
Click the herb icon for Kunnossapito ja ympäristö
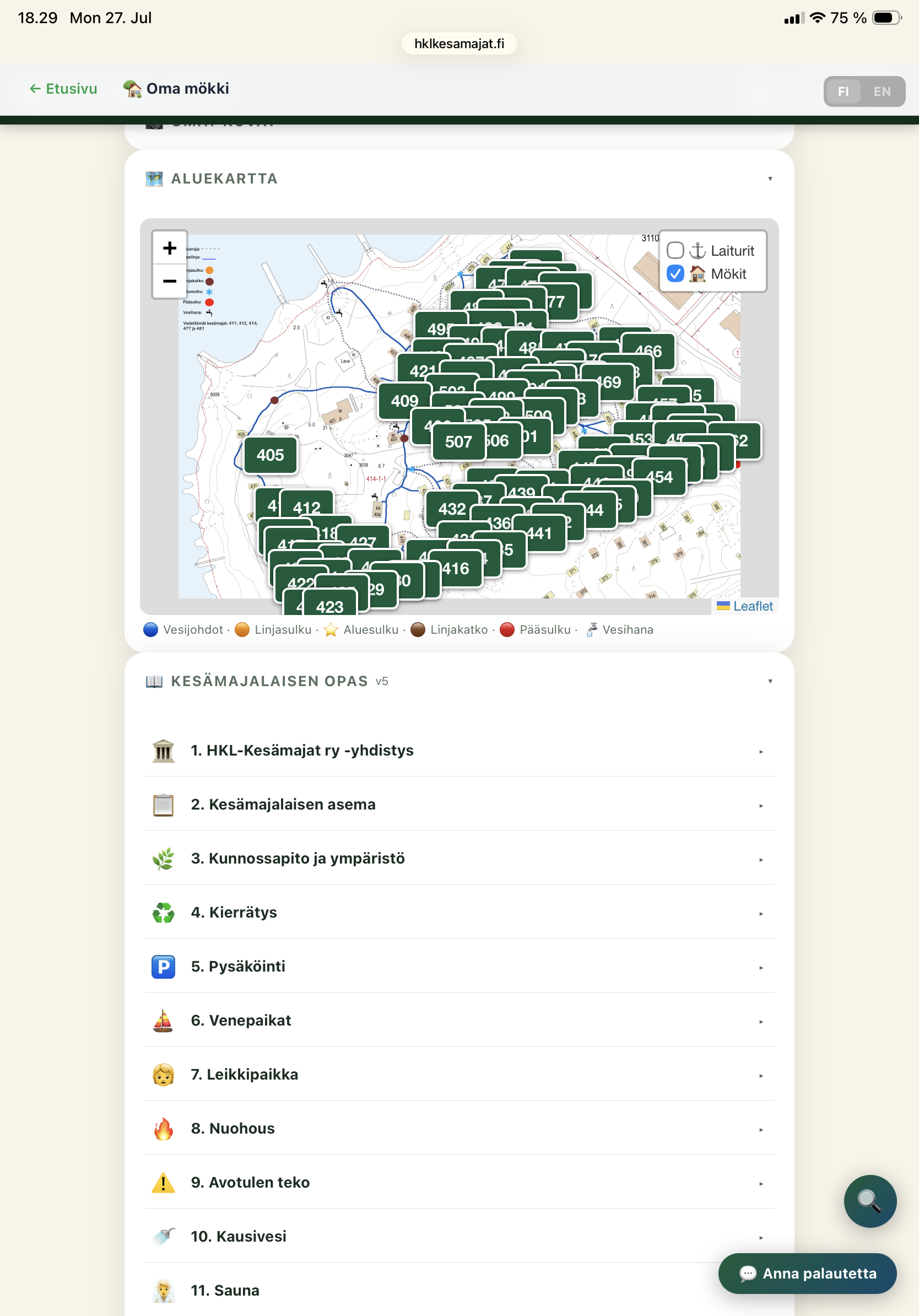(x=163, y=859)
